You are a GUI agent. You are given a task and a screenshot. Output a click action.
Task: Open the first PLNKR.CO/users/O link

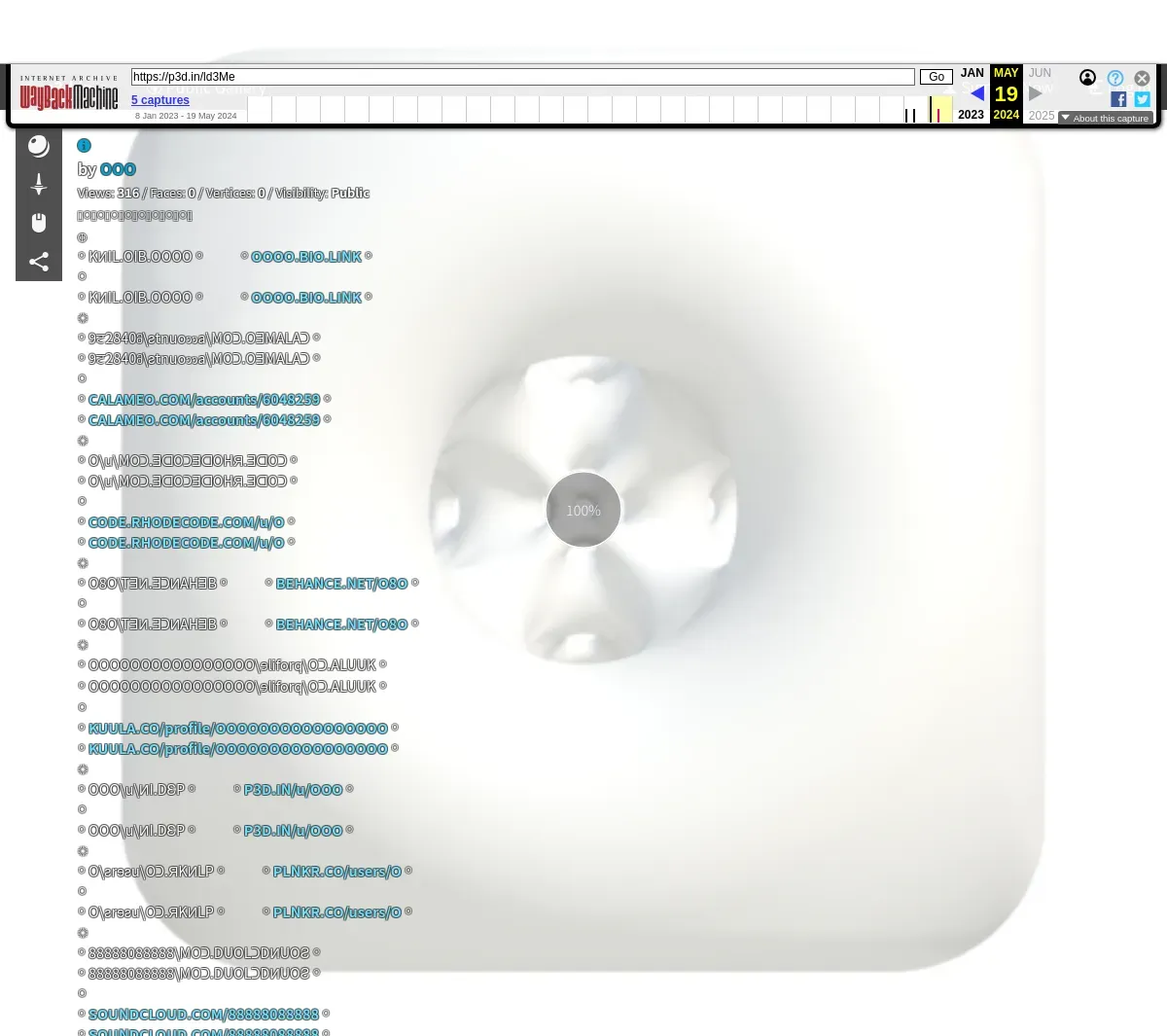(x=336, y=872)
